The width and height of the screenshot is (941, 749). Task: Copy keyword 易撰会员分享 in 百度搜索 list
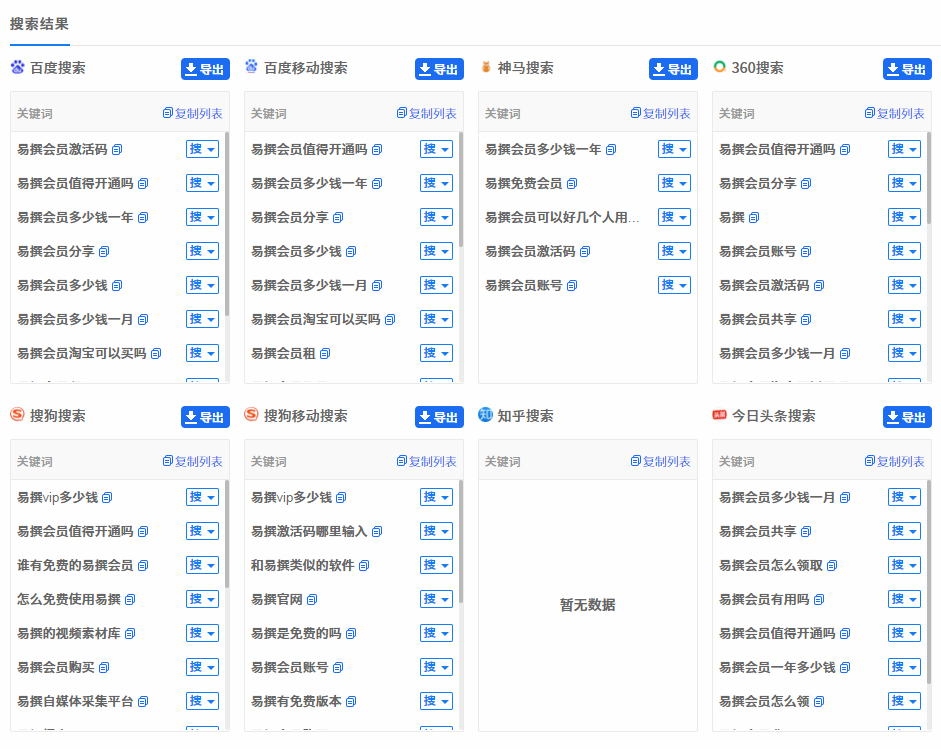[x=104, y=251]
